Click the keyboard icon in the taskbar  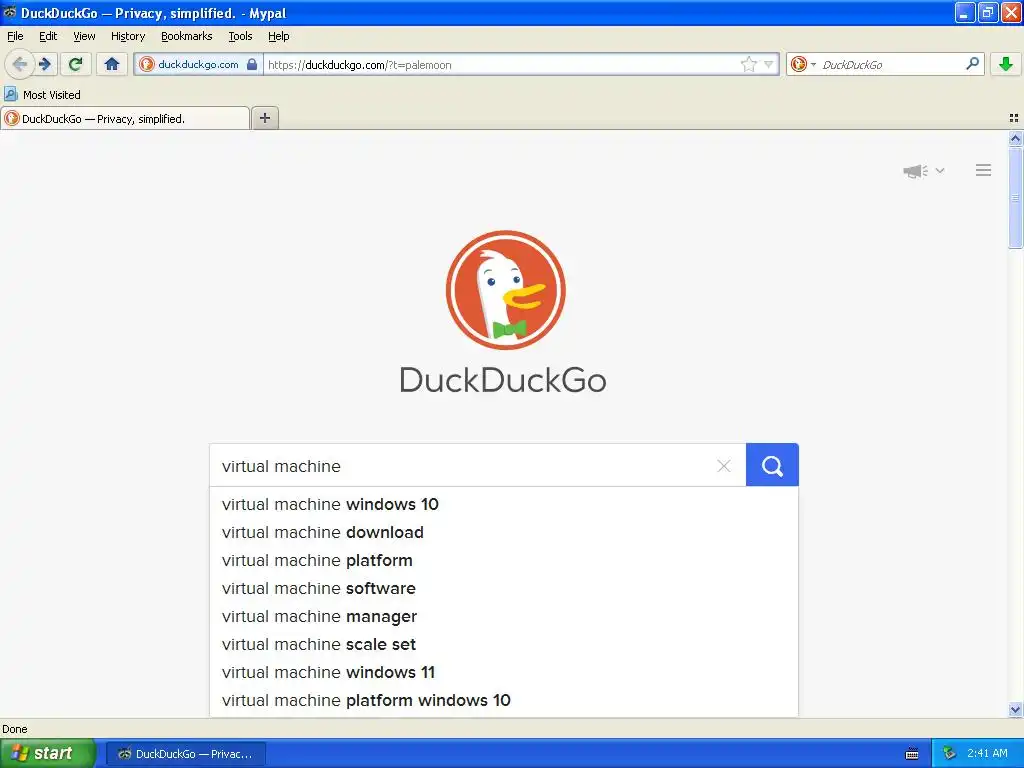click(x=912, y=754)
